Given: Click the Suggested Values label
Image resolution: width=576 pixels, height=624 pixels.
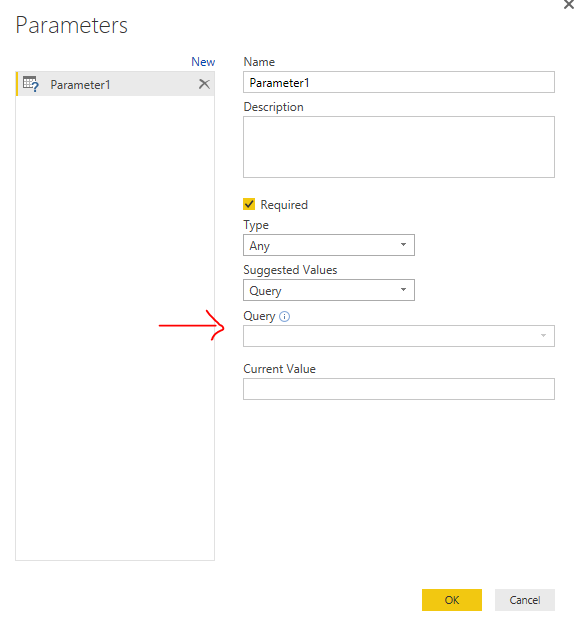Looking at the screenshot, I should coord(290,270).
